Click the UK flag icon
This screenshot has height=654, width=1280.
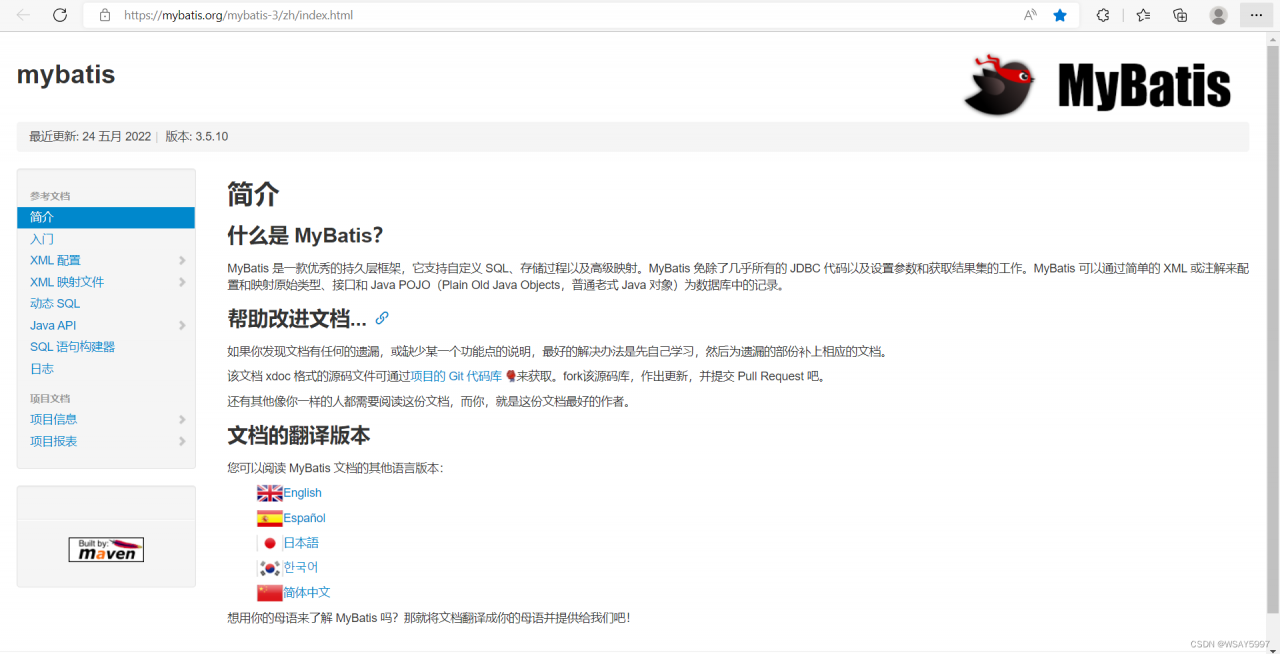click(x=269, y=493)
